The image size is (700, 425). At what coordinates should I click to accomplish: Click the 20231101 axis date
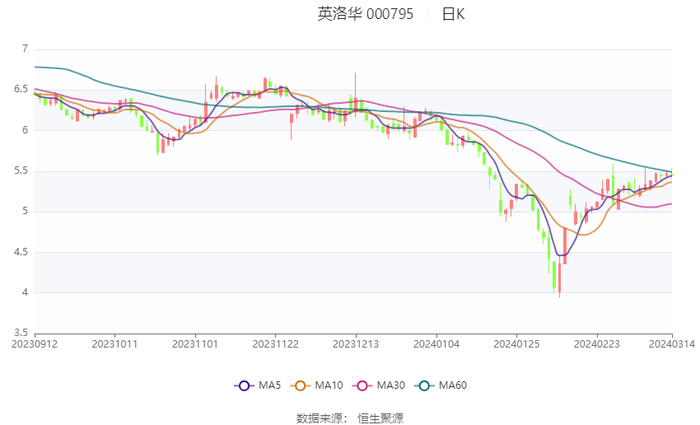194,344
